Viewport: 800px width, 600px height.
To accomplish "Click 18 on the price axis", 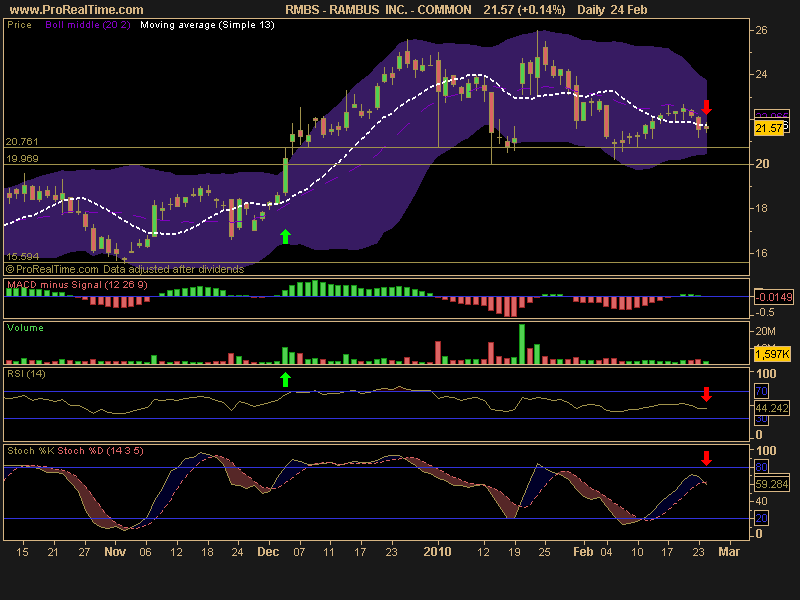I will click(x=761, y=208).
